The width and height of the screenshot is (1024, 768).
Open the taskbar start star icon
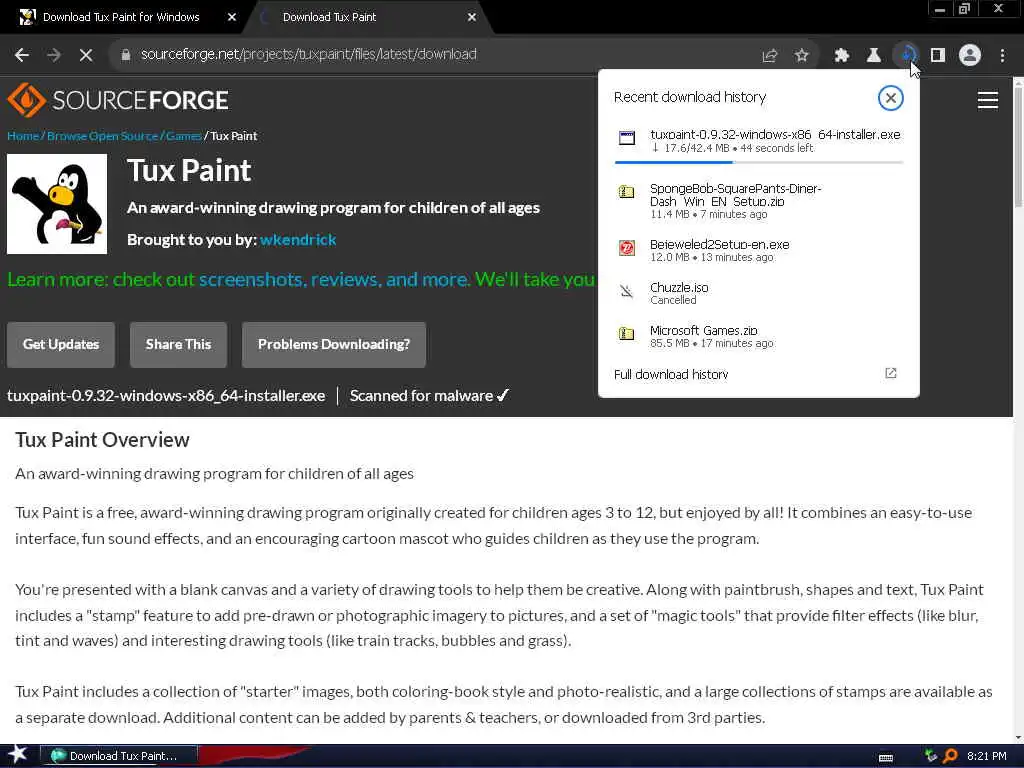click(17, 755)
